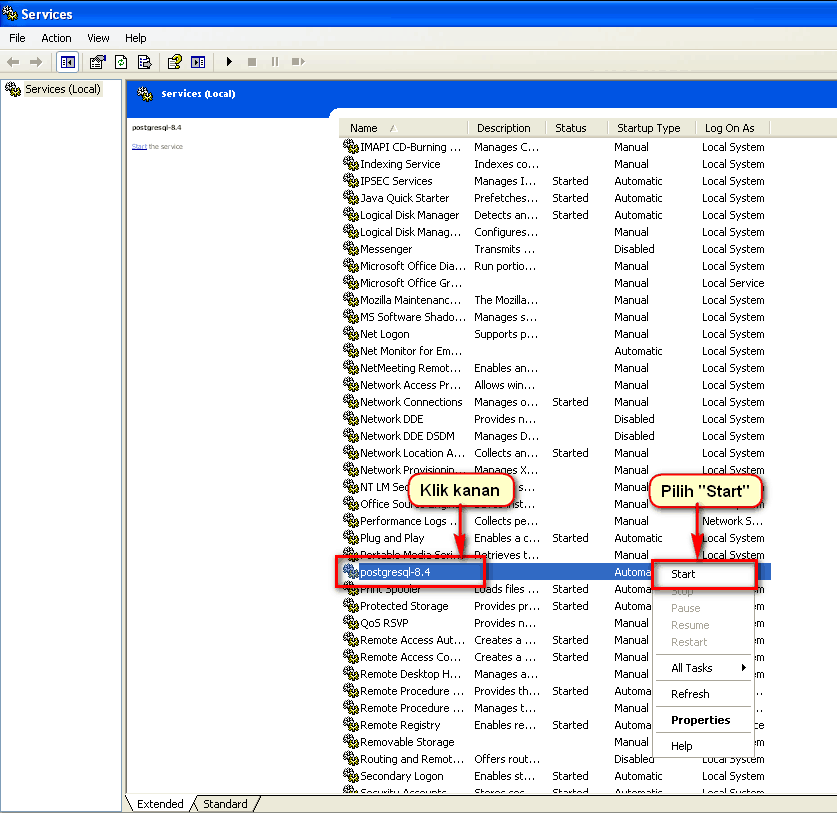Click the Restart Service toolbar icon
The image size is (837, 813).
coord(298,62)
